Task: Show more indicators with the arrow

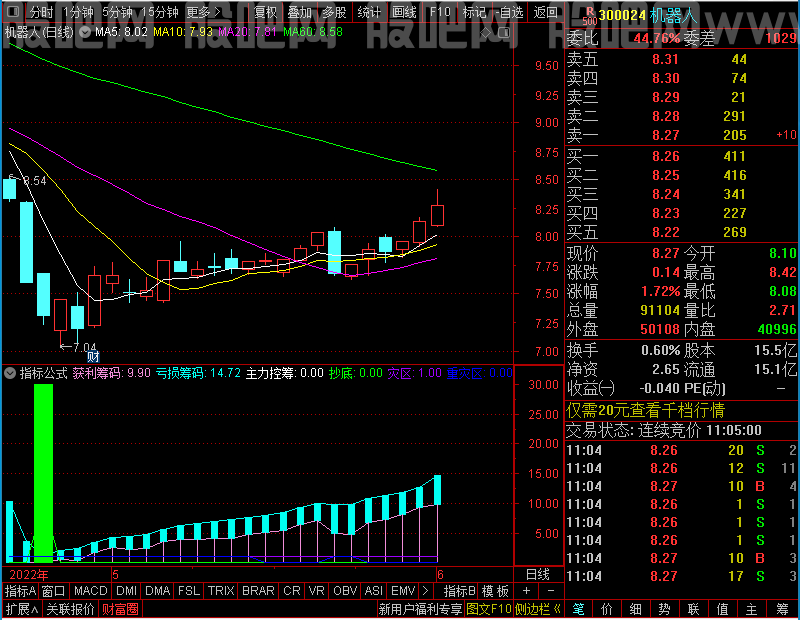Action: point(426,591)
